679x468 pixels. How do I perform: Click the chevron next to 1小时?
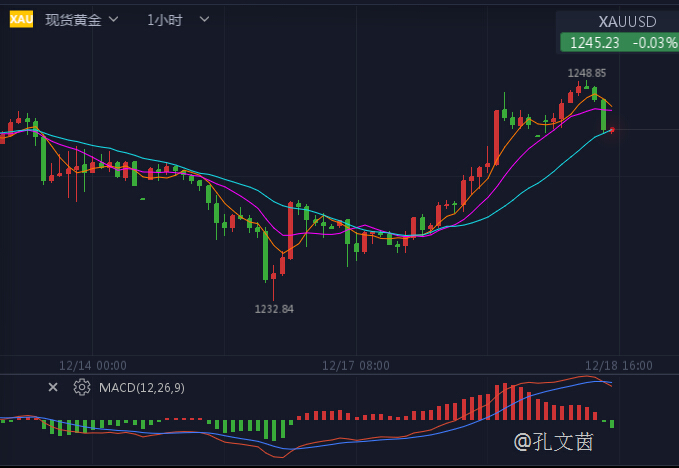204,19
